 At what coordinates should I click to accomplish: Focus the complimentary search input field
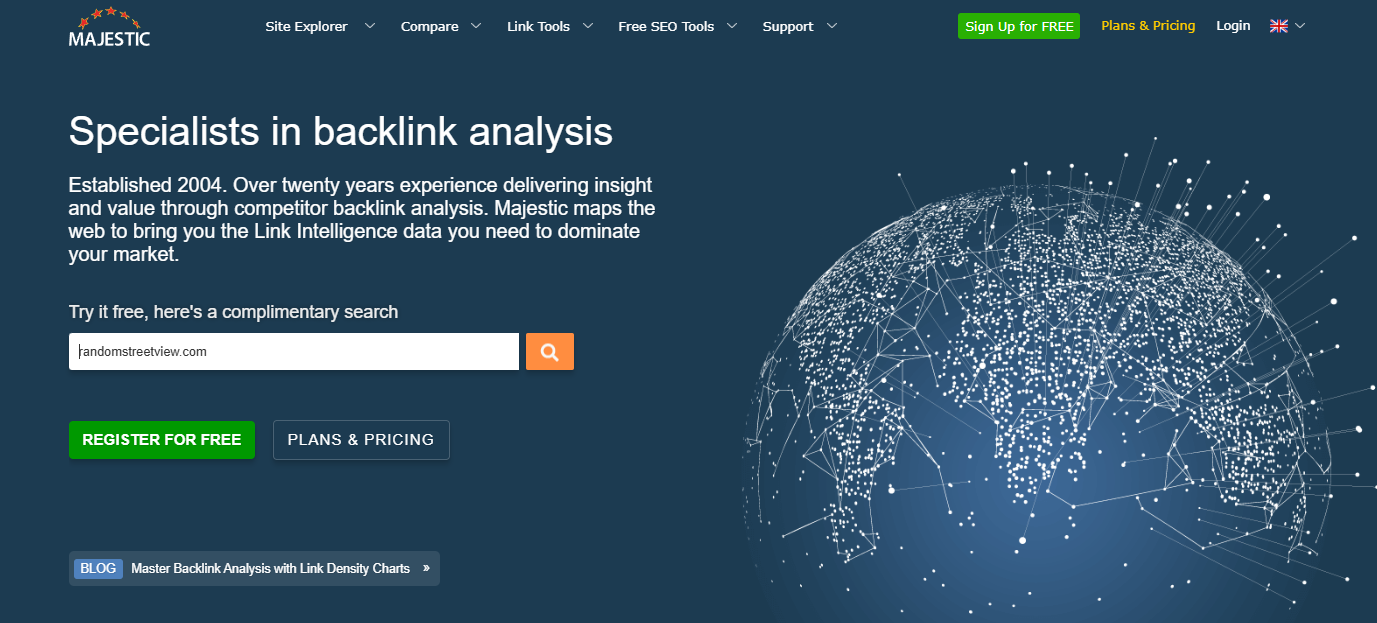pos(294,352)
